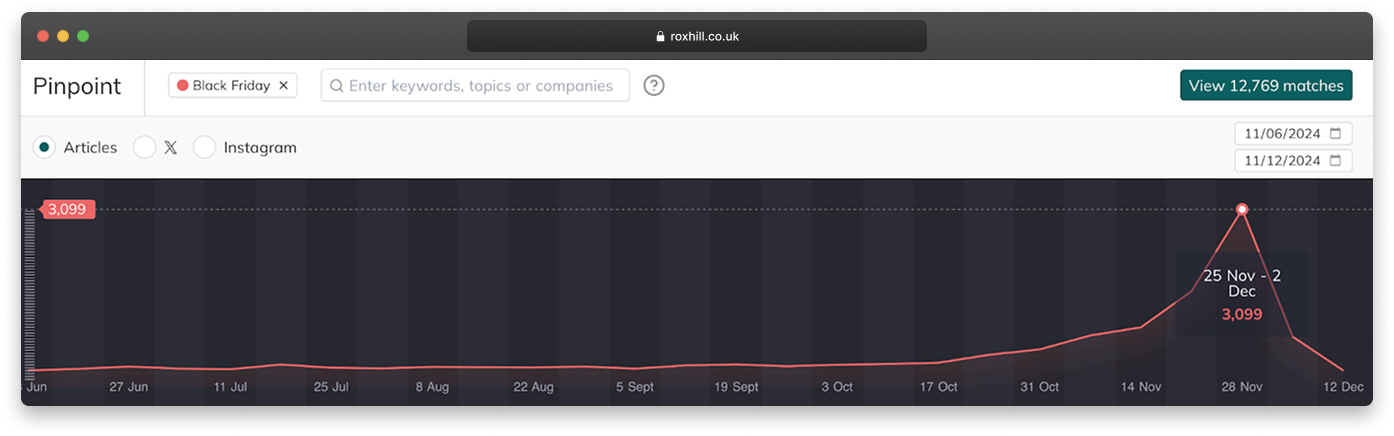Viewport: 1394px width, 436px height.
Task: Remove the Black Friday tag with its x
Action: click(283, 86)
